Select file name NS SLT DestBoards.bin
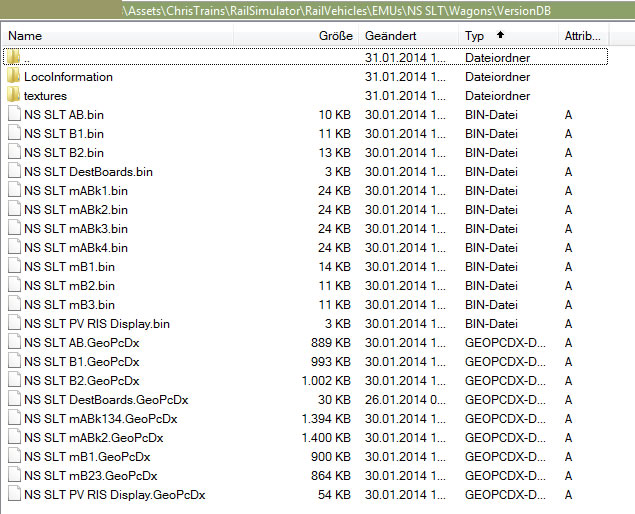 88,172
